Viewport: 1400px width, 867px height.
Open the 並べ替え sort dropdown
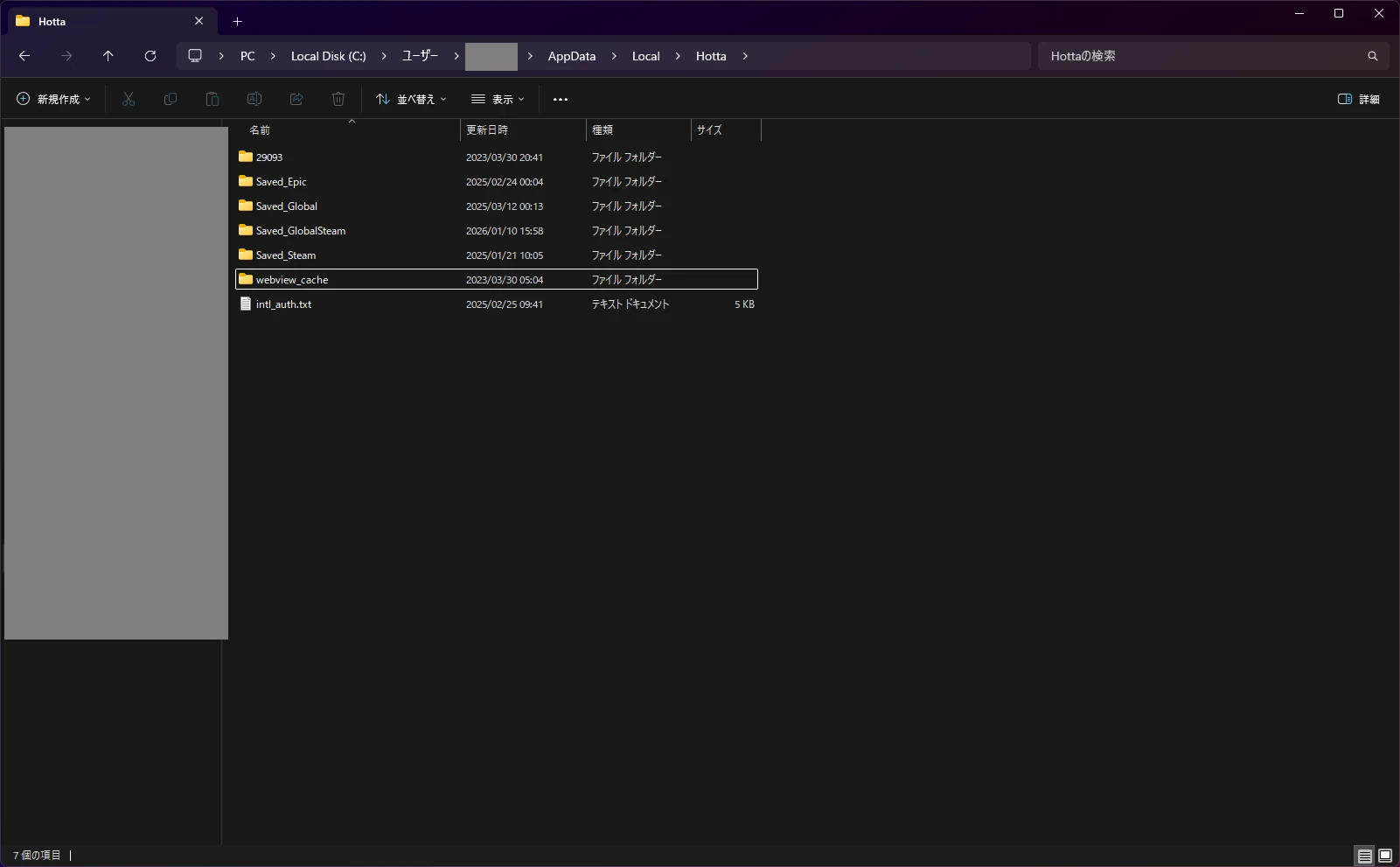click(x=411, y=100)
